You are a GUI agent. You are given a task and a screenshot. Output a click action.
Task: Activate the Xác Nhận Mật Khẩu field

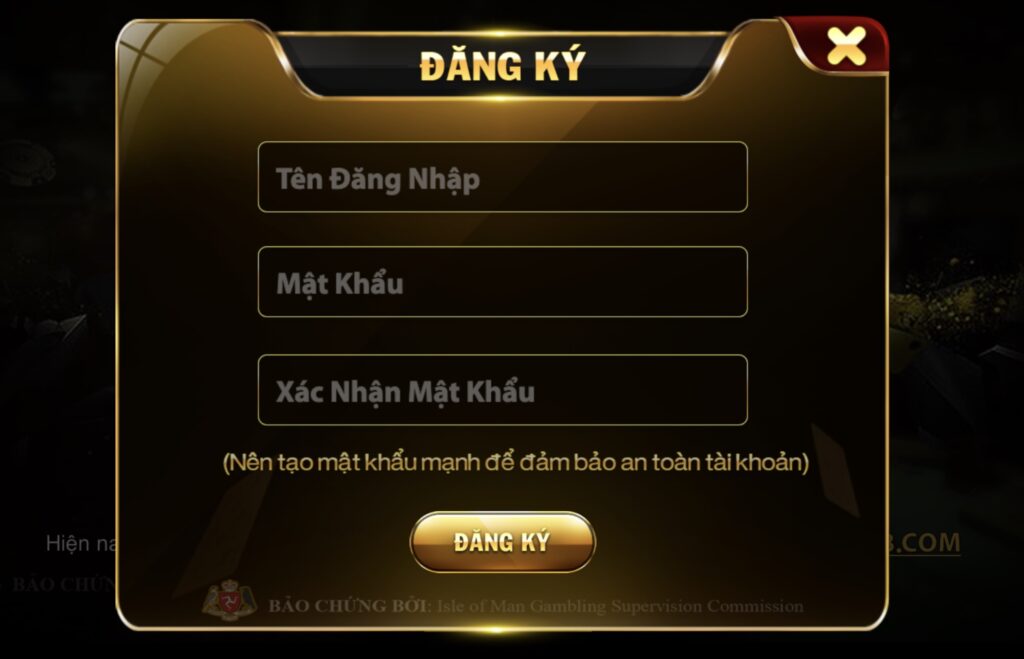pyautogui.click(x=503, y=390)
